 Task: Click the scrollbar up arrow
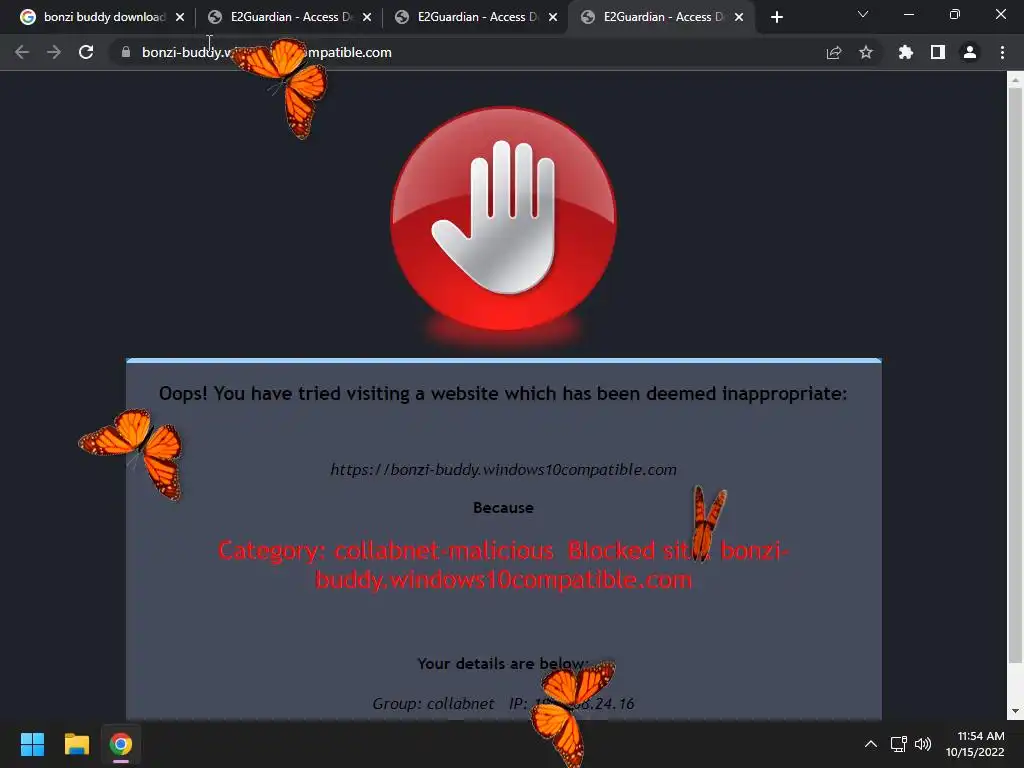[1015, 80]
